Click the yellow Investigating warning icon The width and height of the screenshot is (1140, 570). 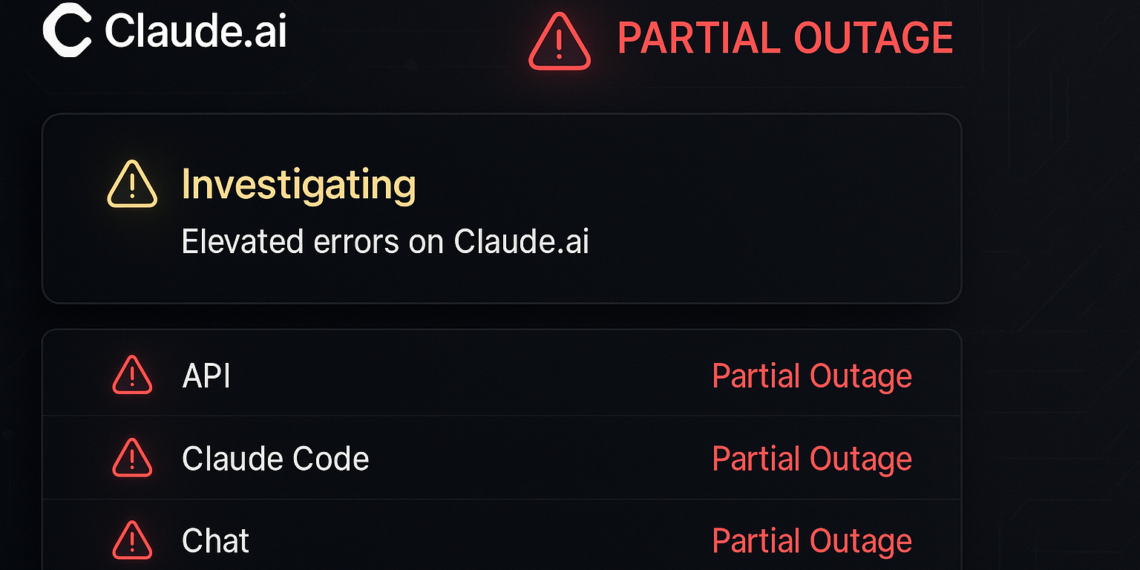[x=132, y=185]
